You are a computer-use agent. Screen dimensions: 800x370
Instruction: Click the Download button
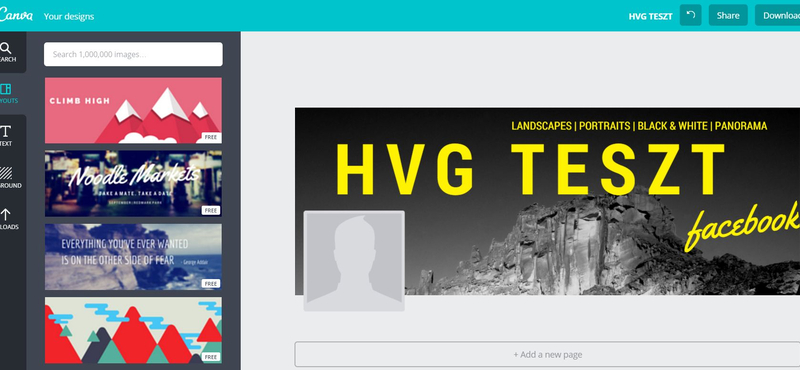click(x=778, y=15)
